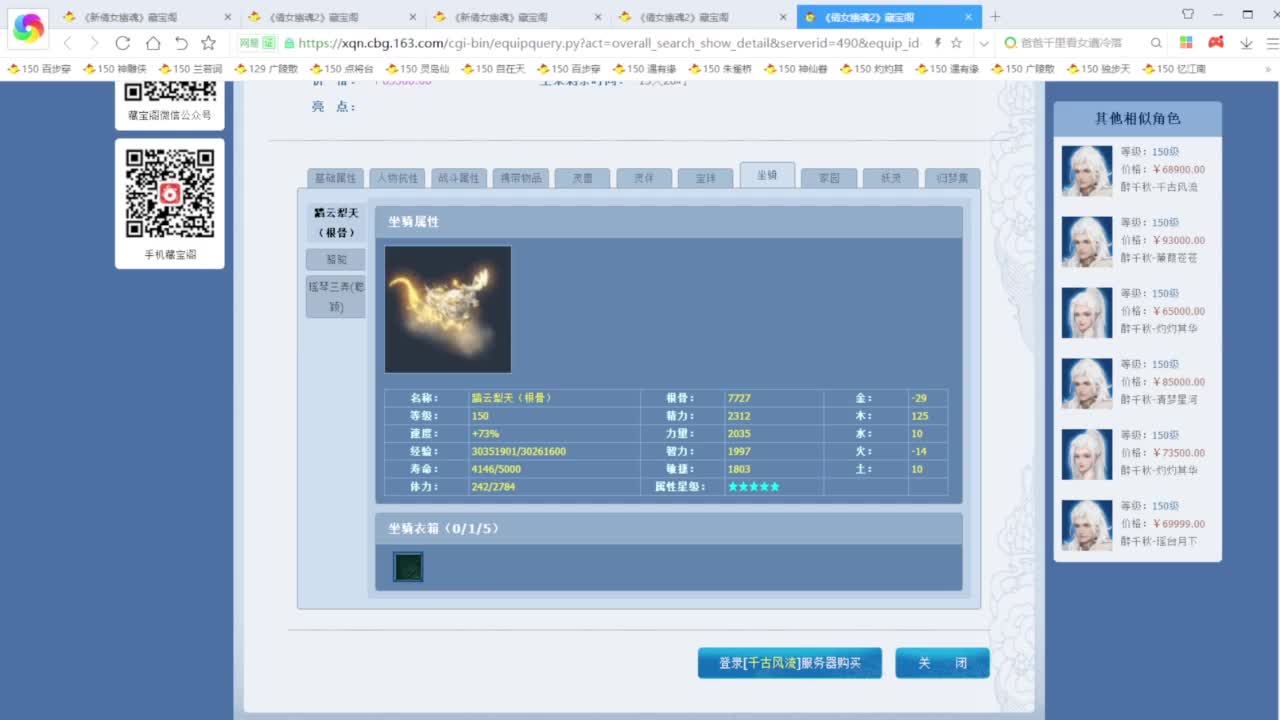The width and height of the screenshot is (1280, 720).
Task: Click the browser reload page icon
Action: coord(123,44)
